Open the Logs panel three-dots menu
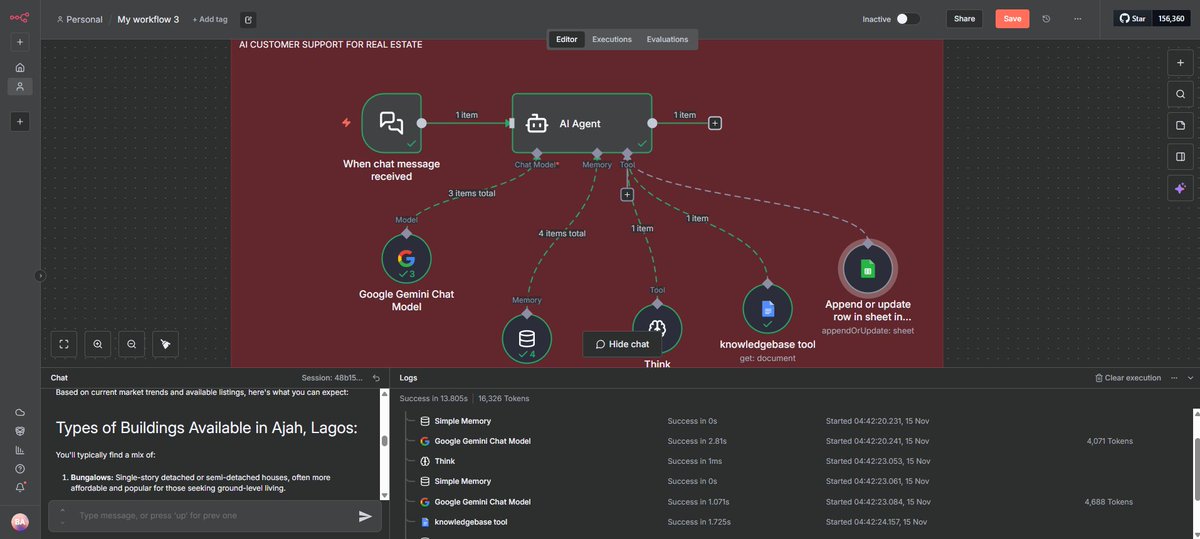1200x539 pixels. click(x=1175, y=378)
